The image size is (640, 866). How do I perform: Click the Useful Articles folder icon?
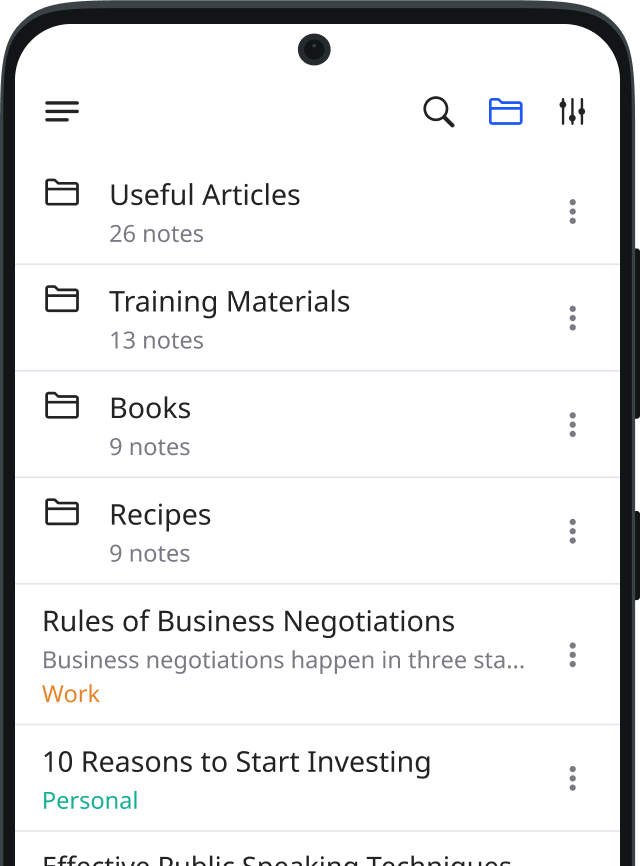coord(62,192)
